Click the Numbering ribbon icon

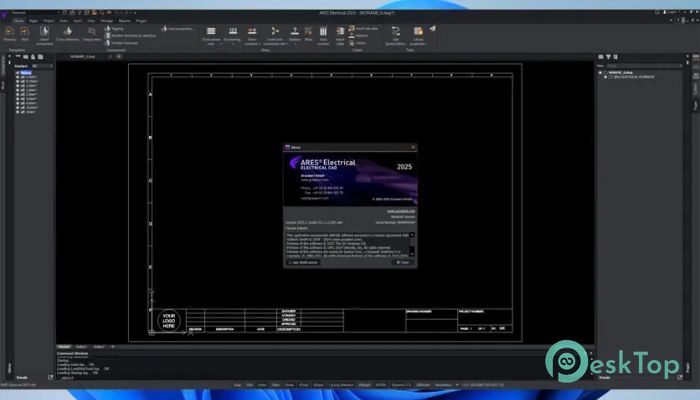(233, 31)
